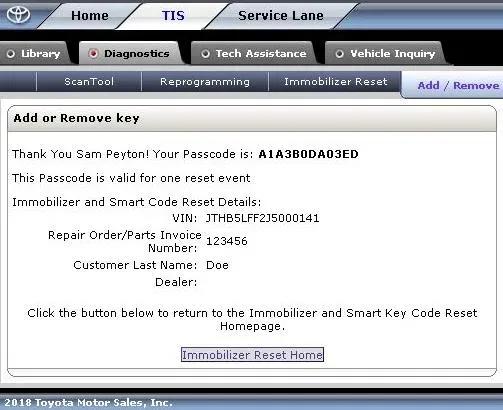
Task: Open the Diagnostics section label
Action: 137,53
